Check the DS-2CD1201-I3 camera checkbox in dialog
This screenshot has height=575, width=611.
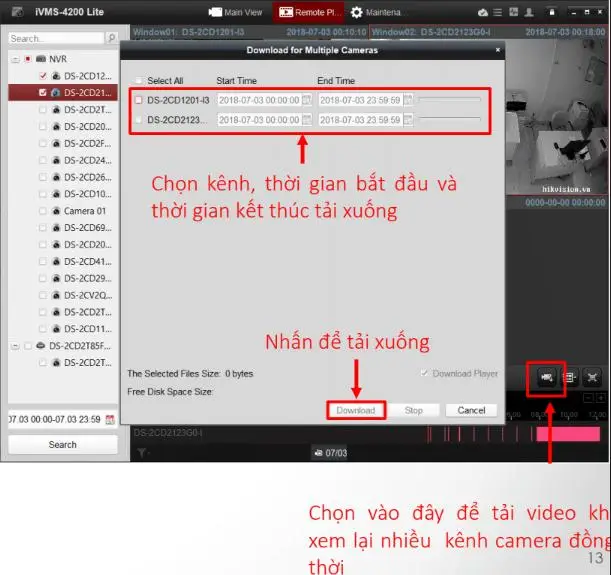pyautogui.click(x=138, y=100)
